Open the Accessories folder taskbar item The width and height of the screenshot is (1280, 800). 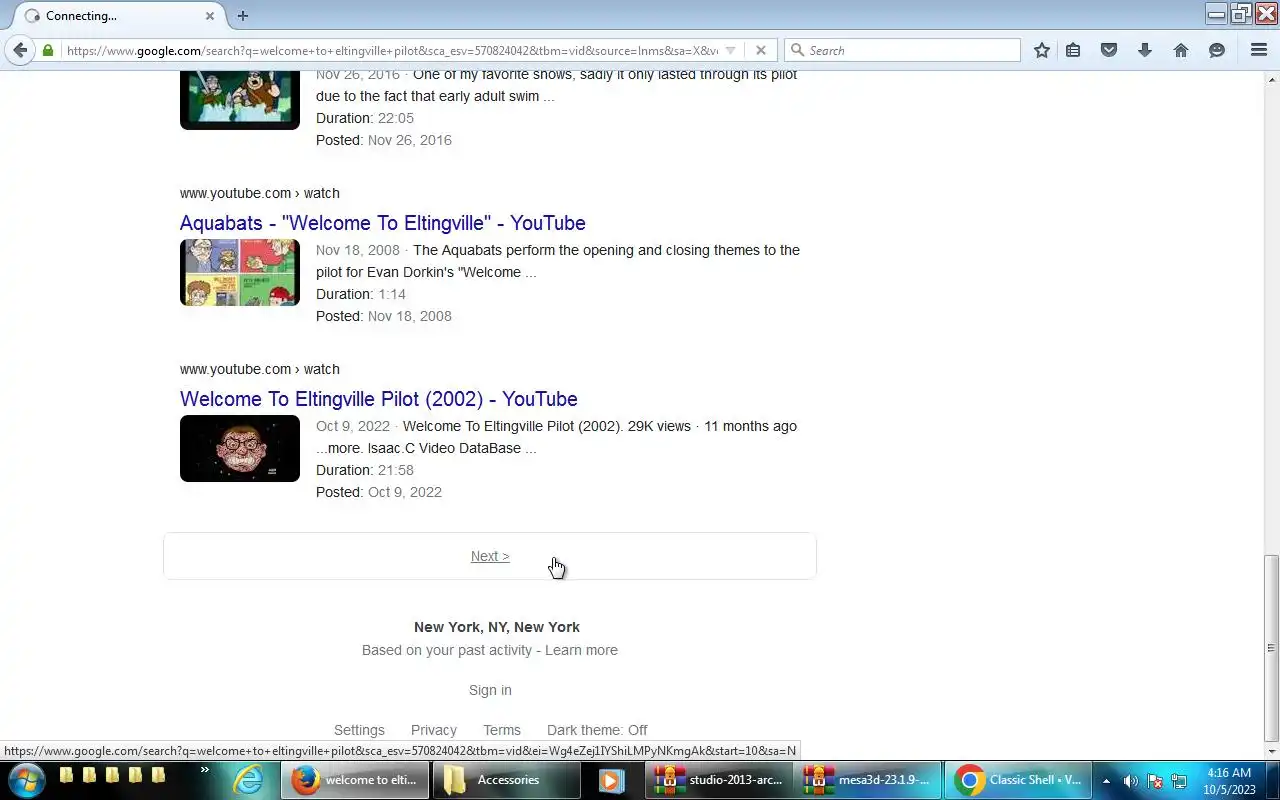(x=505, y=780)
